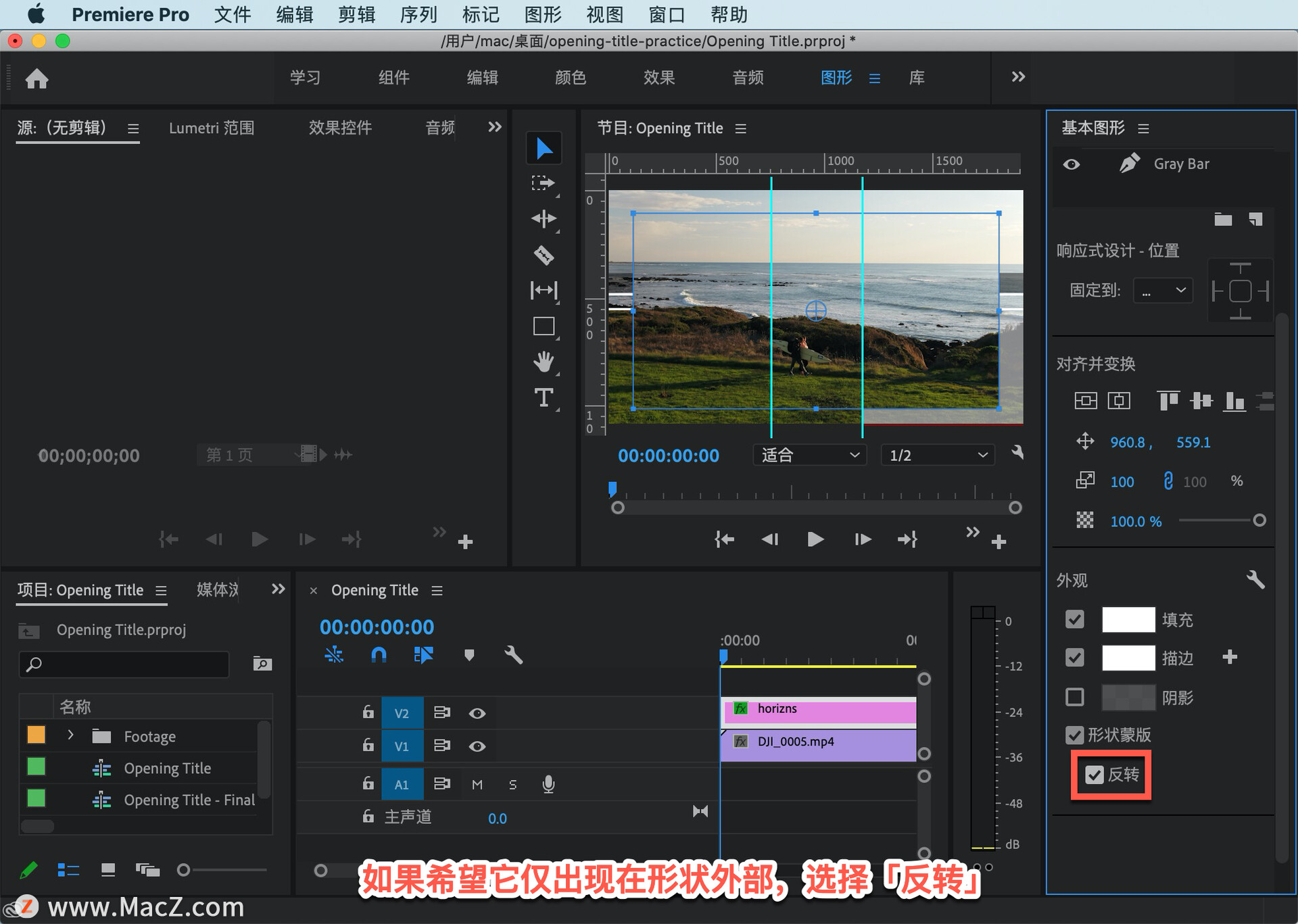Choose the Rectangle tool
Viewport: 1298px width, 924px height.
(544, 326)
